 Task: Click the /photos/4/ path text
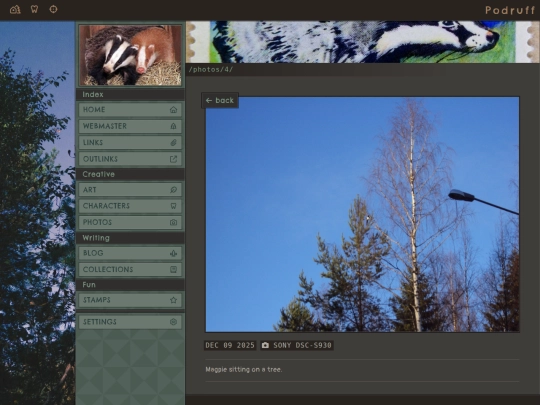pyautogui.click(x=210, y=70)
